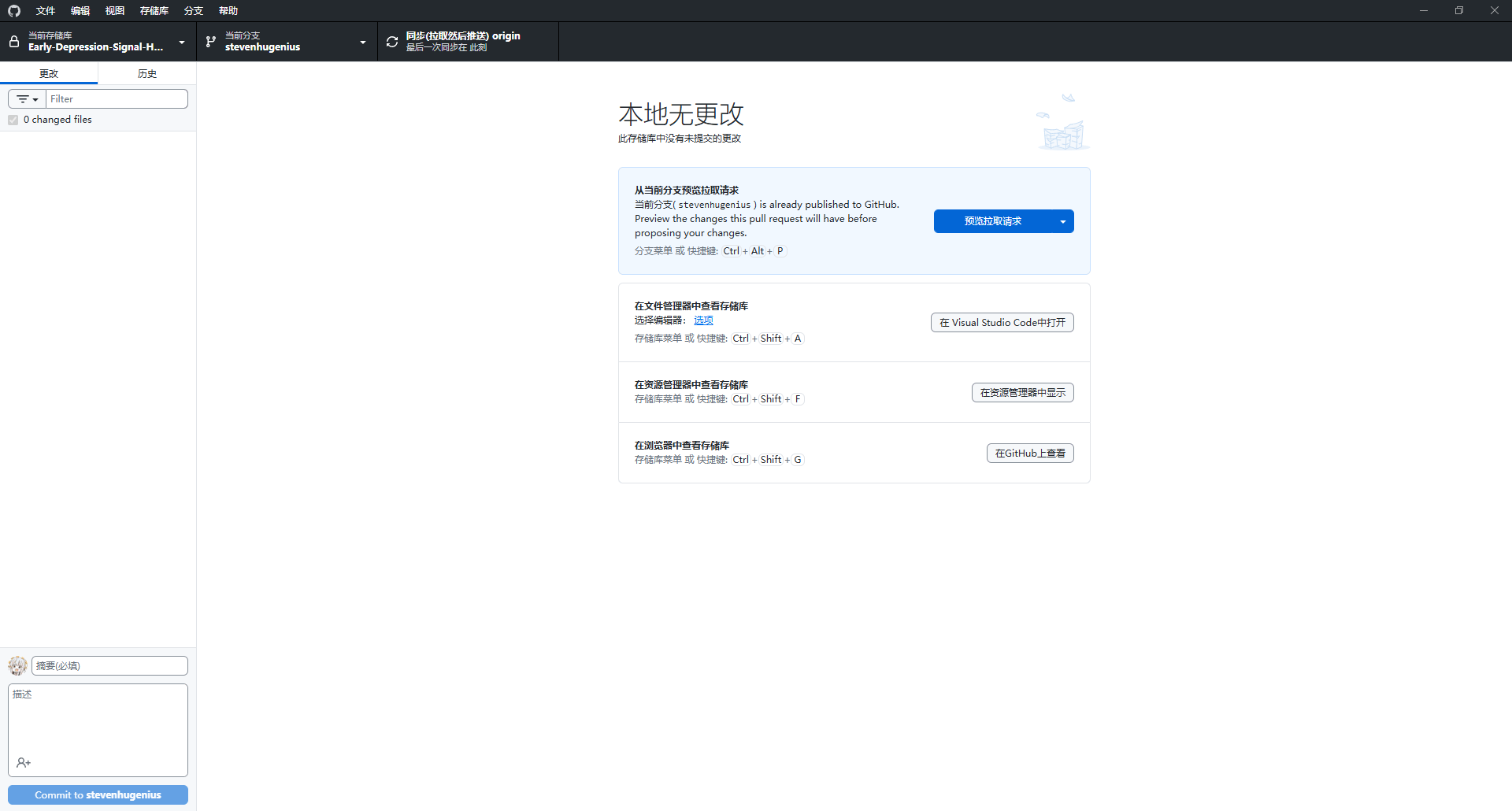Click the branch icon beside stevenhugenius
Screen dimensions: 1512x811
click(x=210, y=42)
